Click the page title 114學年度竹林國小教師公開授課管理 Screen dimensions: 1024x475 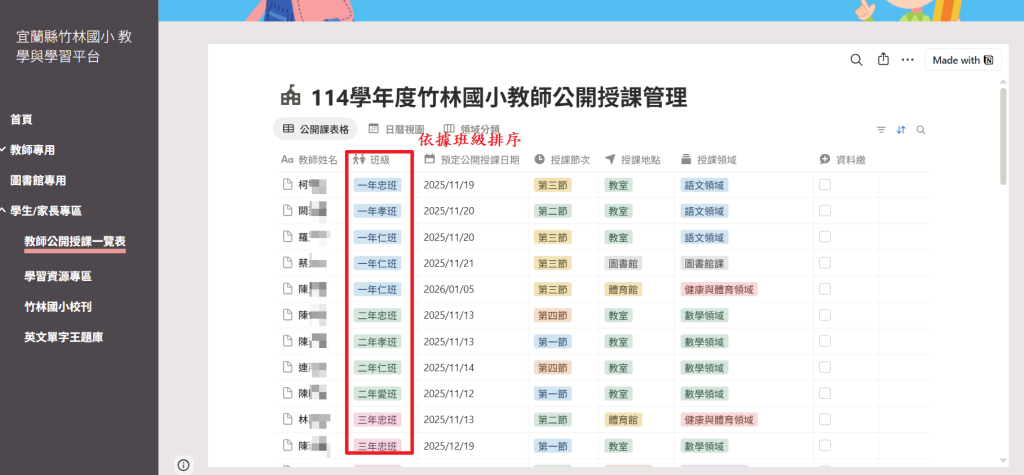pos(500,98)
